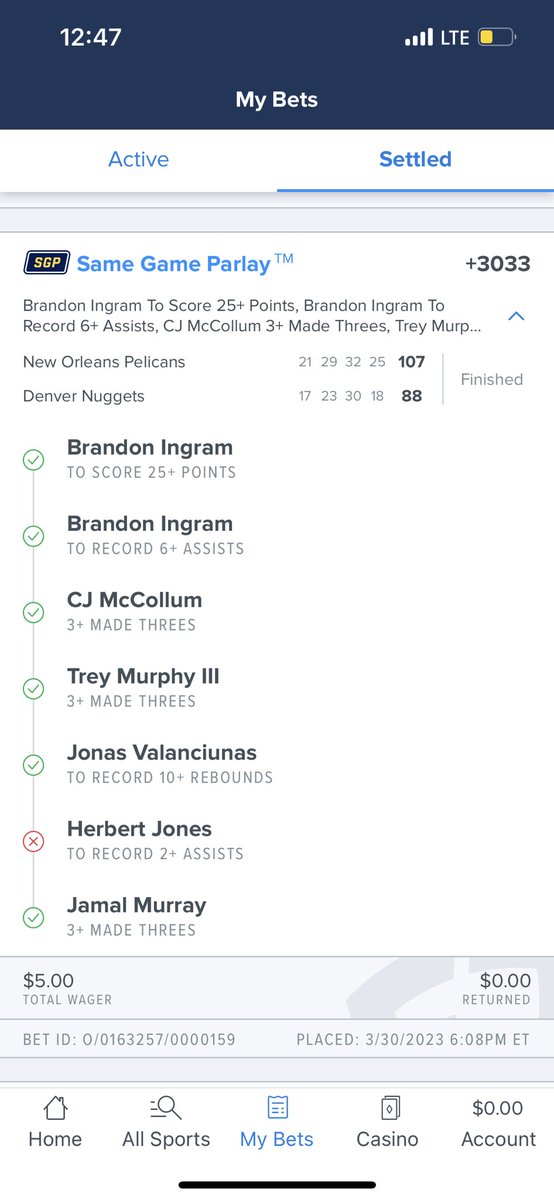
Task: Tap the SGP badge logo
Action: [46, 263]
